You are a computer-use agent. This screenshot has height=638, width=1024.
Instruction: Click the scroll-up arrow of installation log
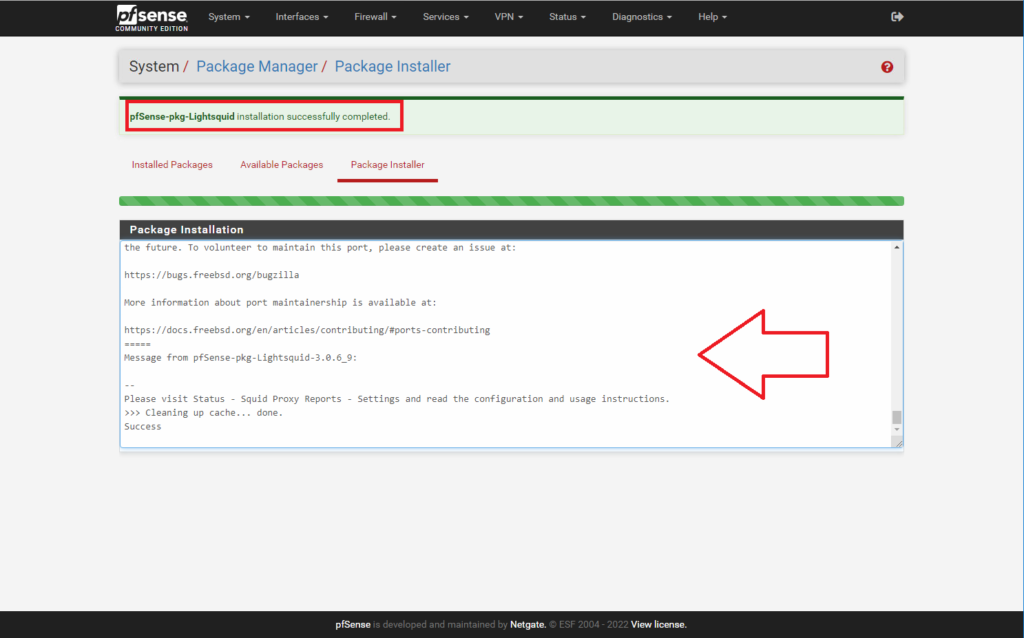(x=897, y=247)
